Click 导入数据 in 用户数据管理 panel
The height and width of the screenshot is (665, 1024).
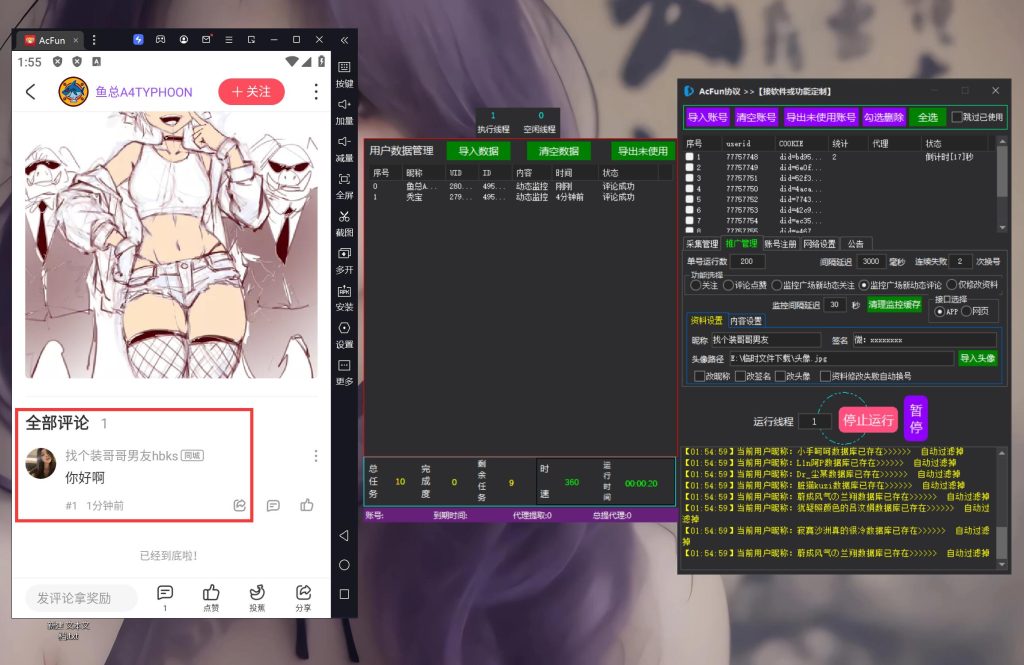[479, 151]
